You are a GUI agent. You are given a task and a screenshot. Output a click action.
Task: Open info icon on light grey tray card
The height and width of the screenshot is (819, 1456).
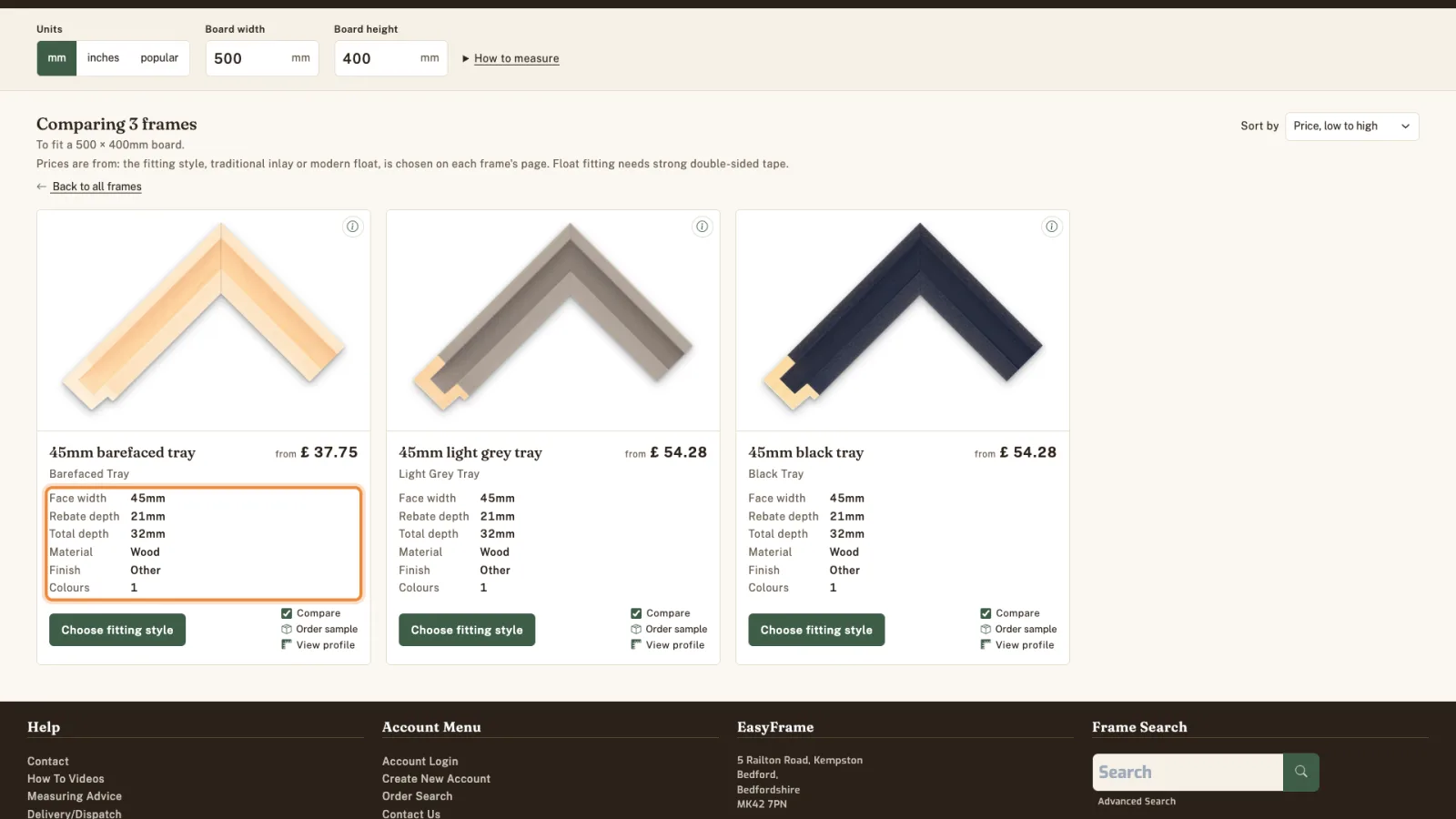(x=702, y=227)
